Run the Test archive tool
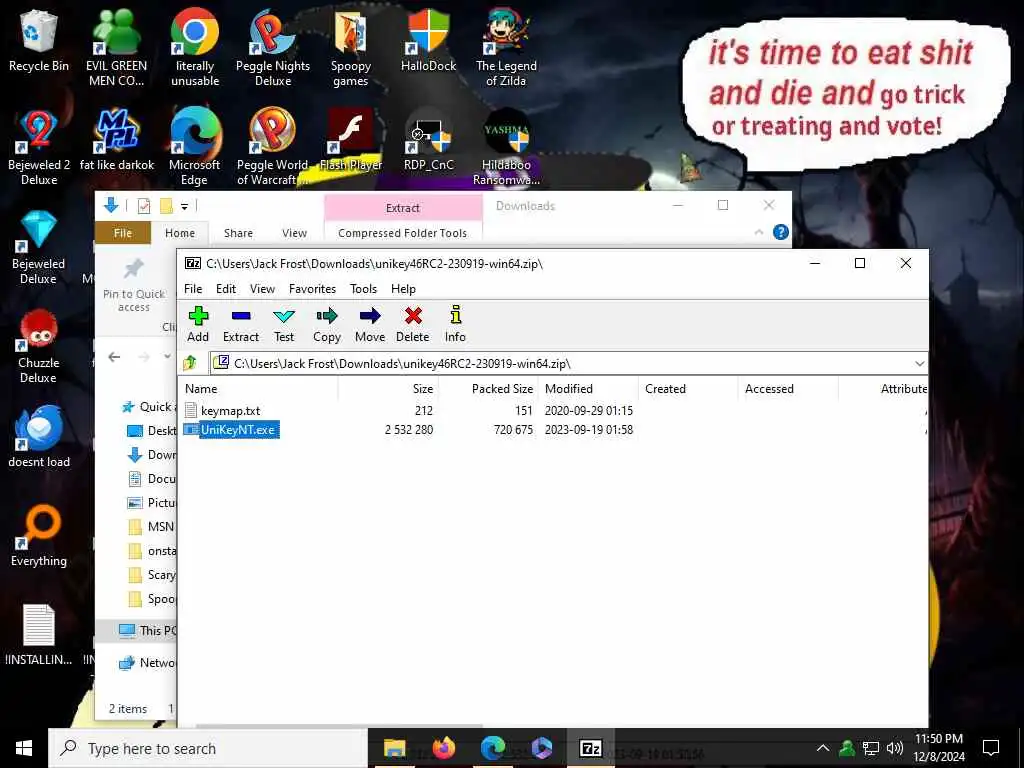The width and height of the screenshot is (1024, 768). click(x=283, y=324)
